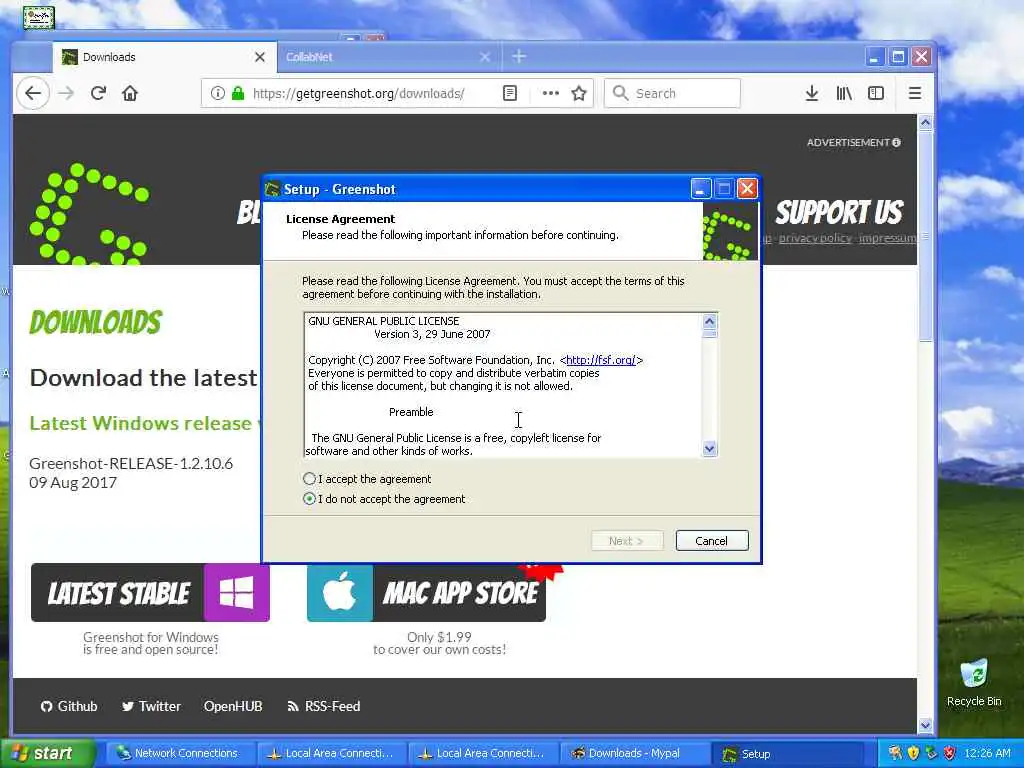Bookmark this page with the star

coord(579,93)
